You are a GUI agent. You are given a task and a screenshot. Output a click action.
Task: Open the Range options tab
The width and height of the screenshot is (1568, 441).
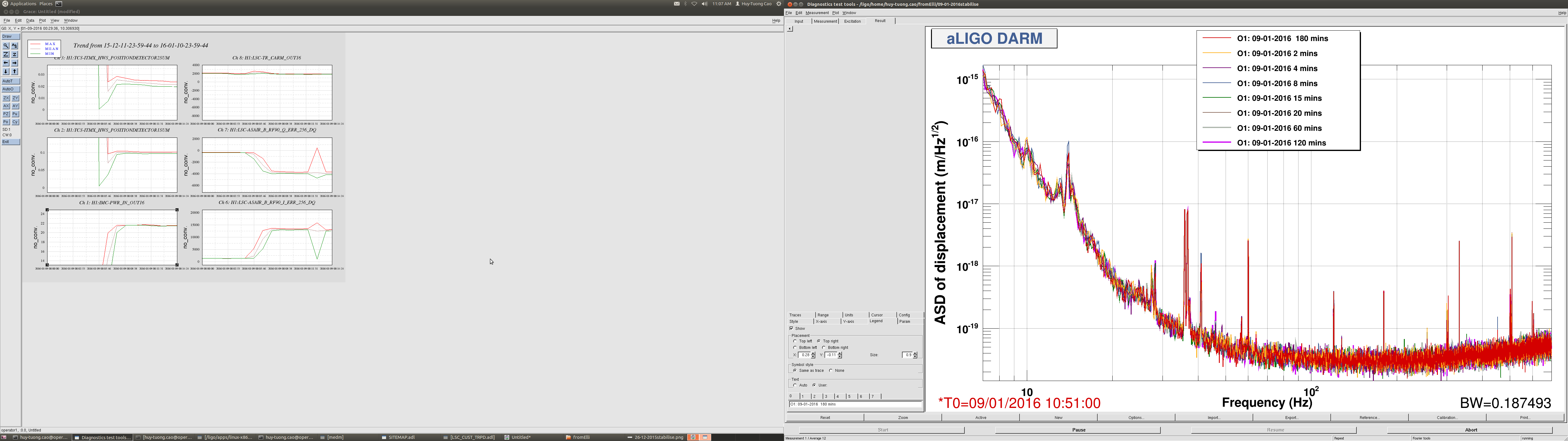pos(828,315)
